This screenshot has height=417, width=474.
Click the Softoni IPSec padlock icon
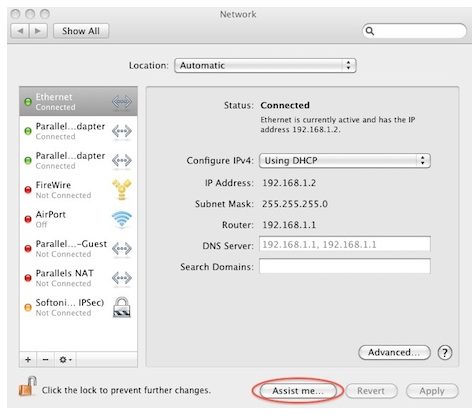pyautogui.click(x=122, y=307)
